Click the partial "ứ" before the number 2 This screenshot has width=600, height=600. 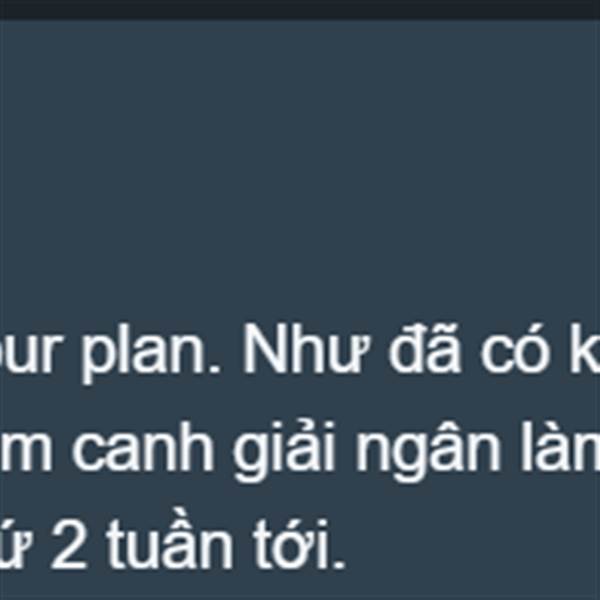[15, 543]
